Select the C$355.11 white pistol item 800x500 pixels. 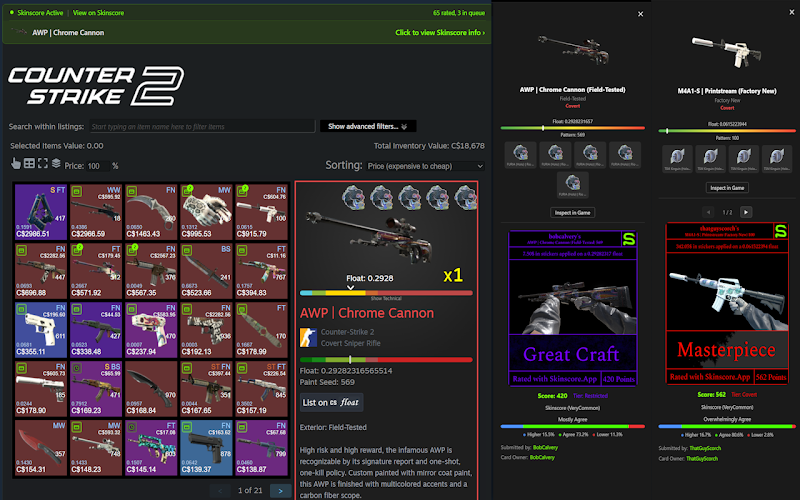41,330
